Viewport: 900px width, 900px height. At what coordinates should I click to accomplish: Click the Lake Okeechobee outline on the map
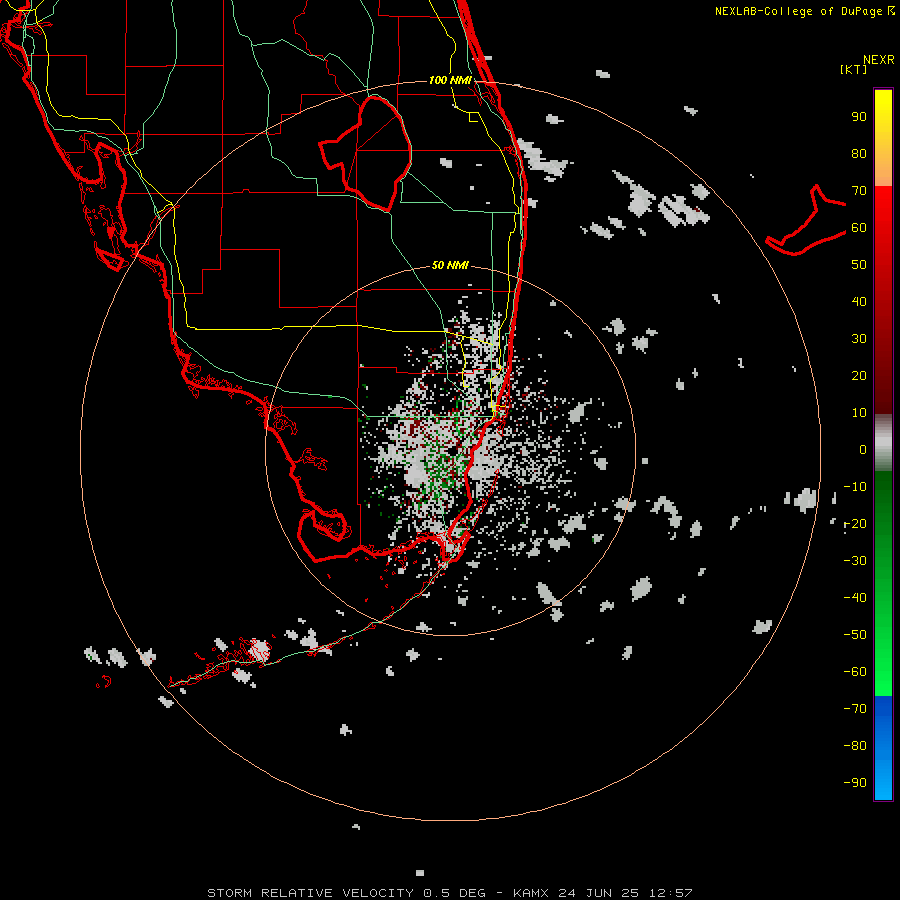coord(366,152)
